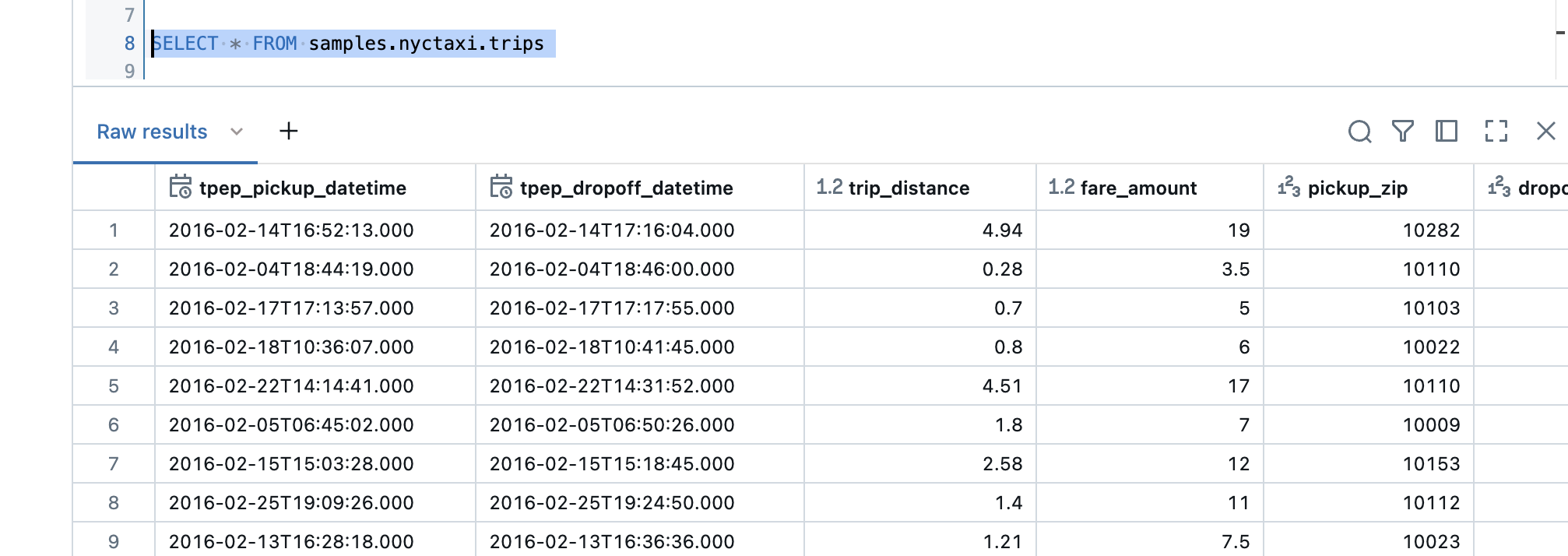Switch to the Raw results tab
The width and height of the screenshot is (1568, 556).
point(152,132)
